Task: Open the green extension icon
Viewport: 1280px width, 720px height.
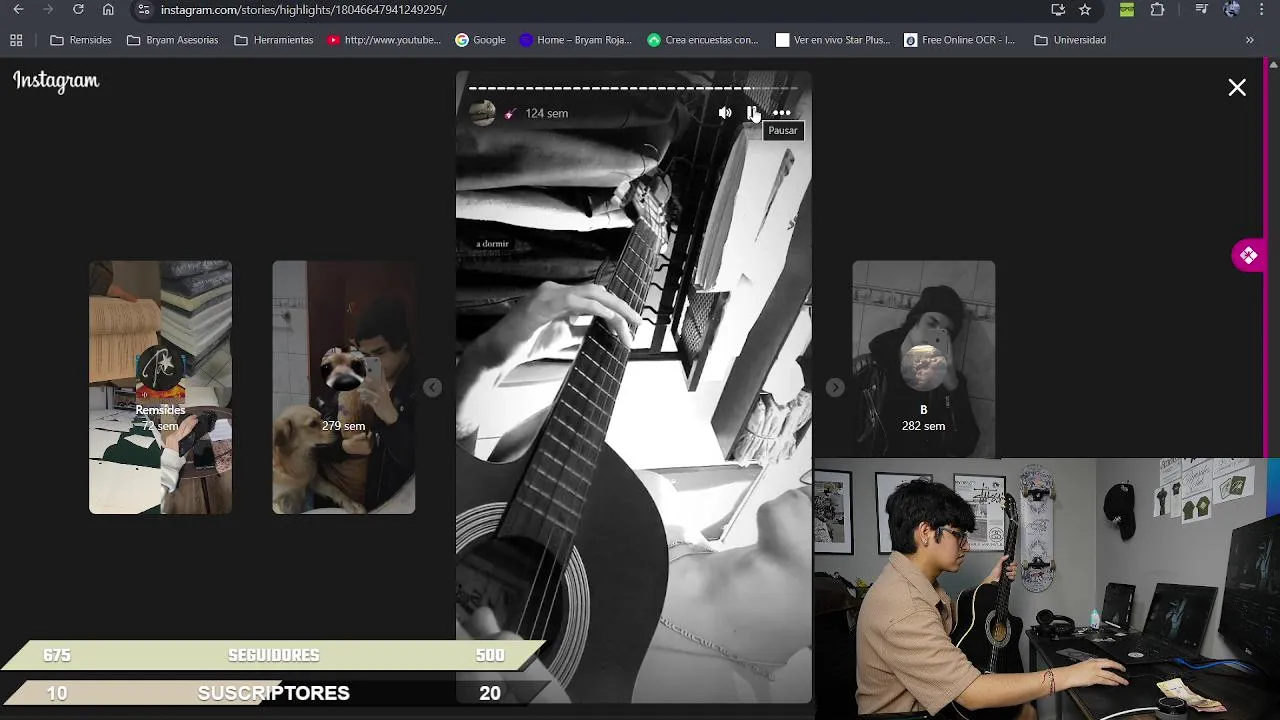Action: (x=1127, y=10)
